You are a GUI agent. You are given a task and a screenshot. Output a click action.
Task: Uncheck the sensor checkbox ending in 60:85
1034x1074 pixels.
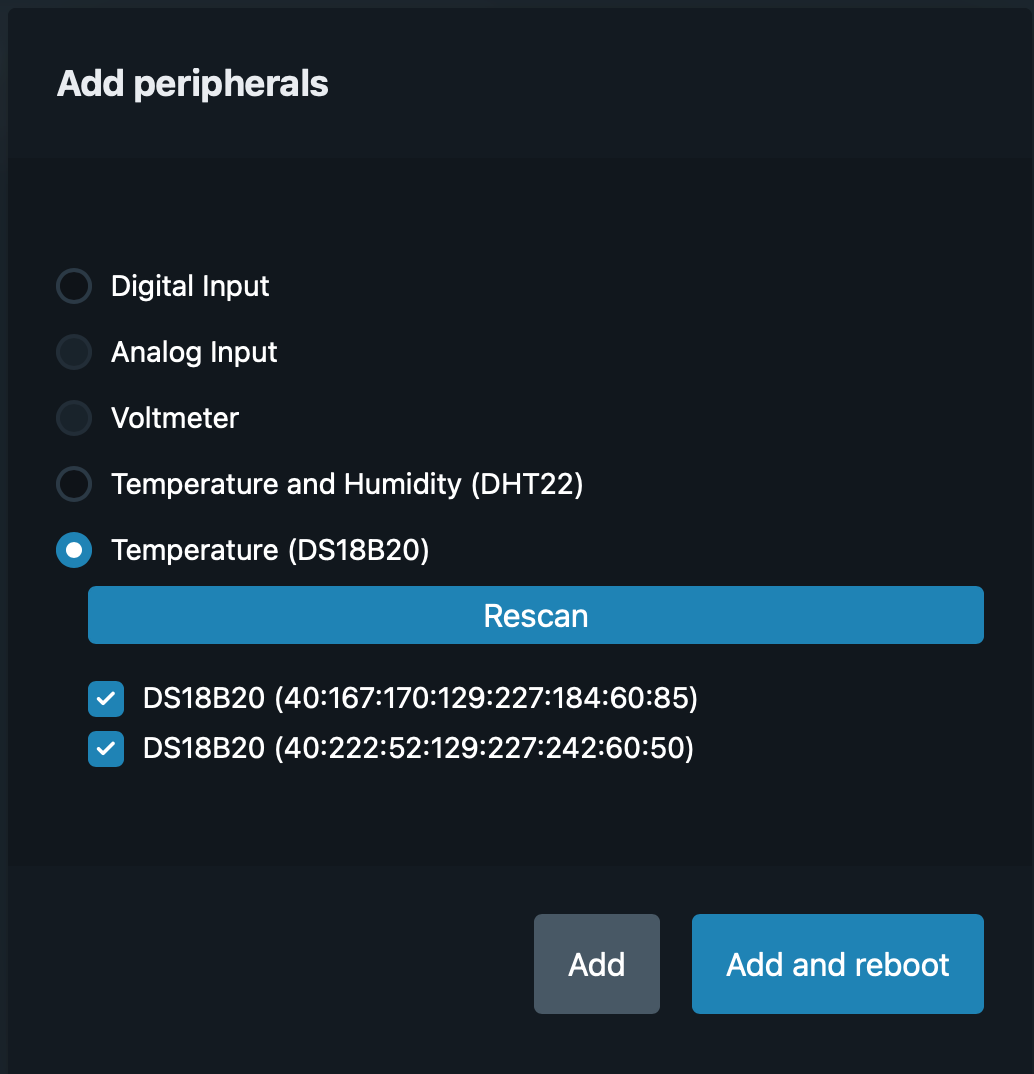coord(106,698)
